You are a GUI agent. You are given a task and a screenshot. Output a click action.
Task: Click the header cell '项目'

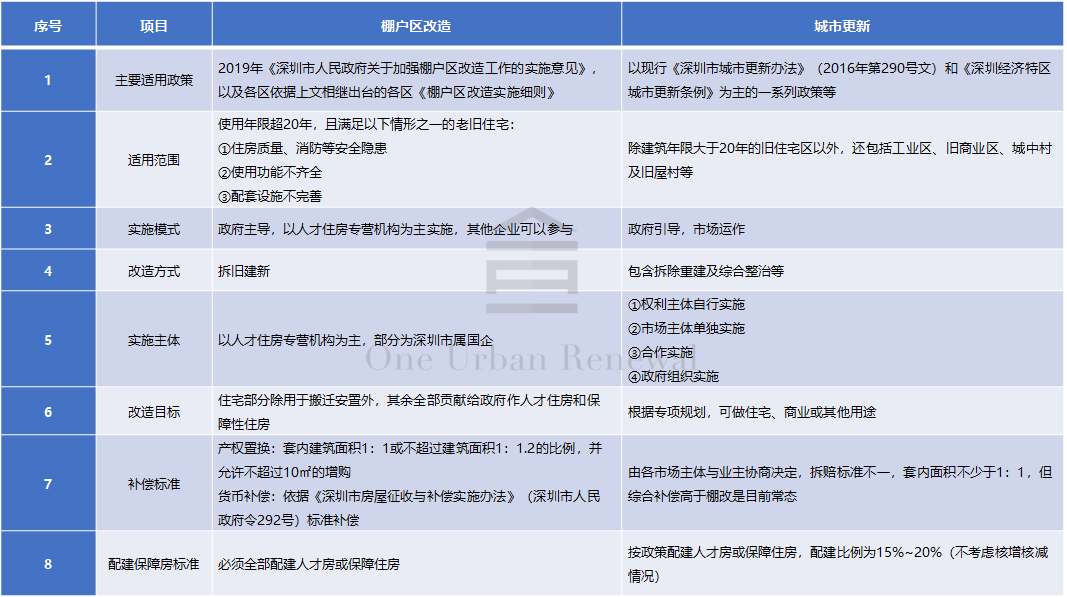pos(154,25)
